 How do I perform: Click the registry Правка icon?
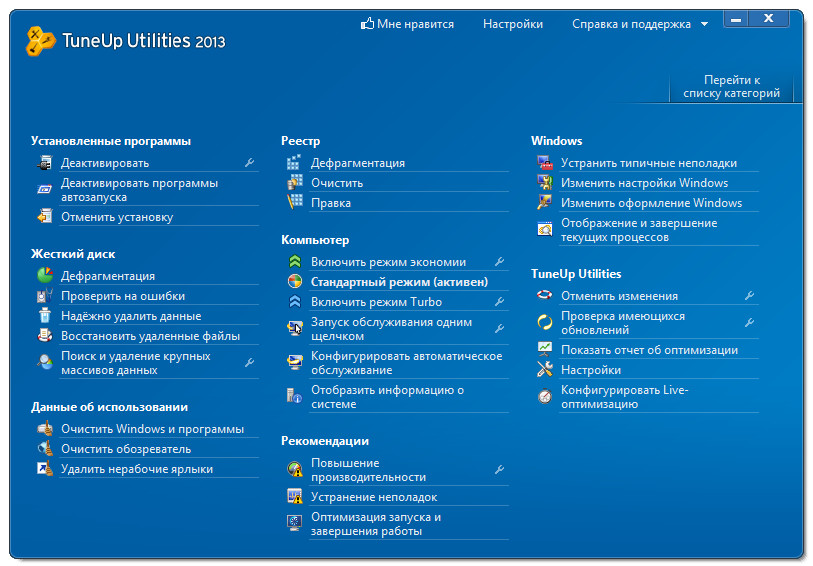pos(294,203)
